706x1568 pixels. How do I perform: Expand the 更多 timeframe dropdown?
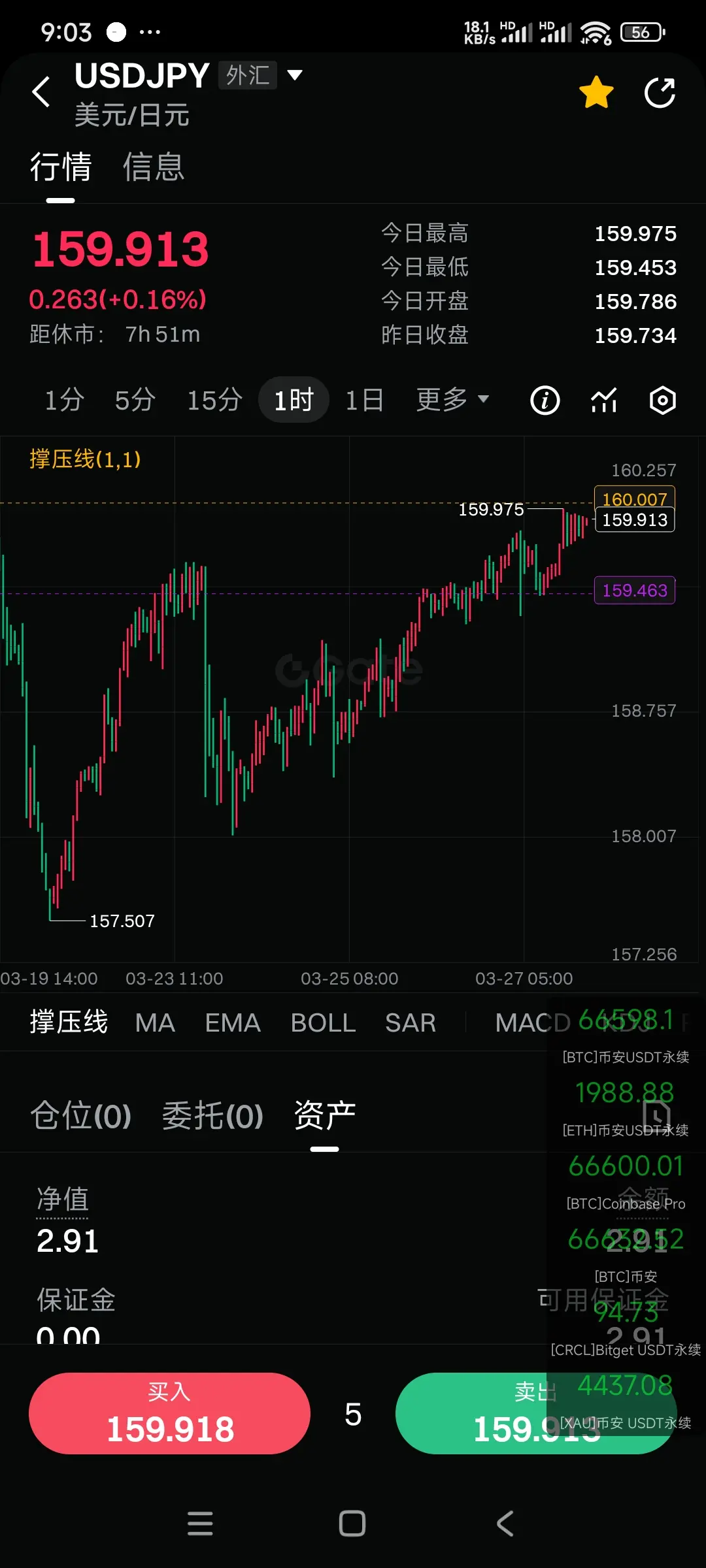(x=452, y=399)
